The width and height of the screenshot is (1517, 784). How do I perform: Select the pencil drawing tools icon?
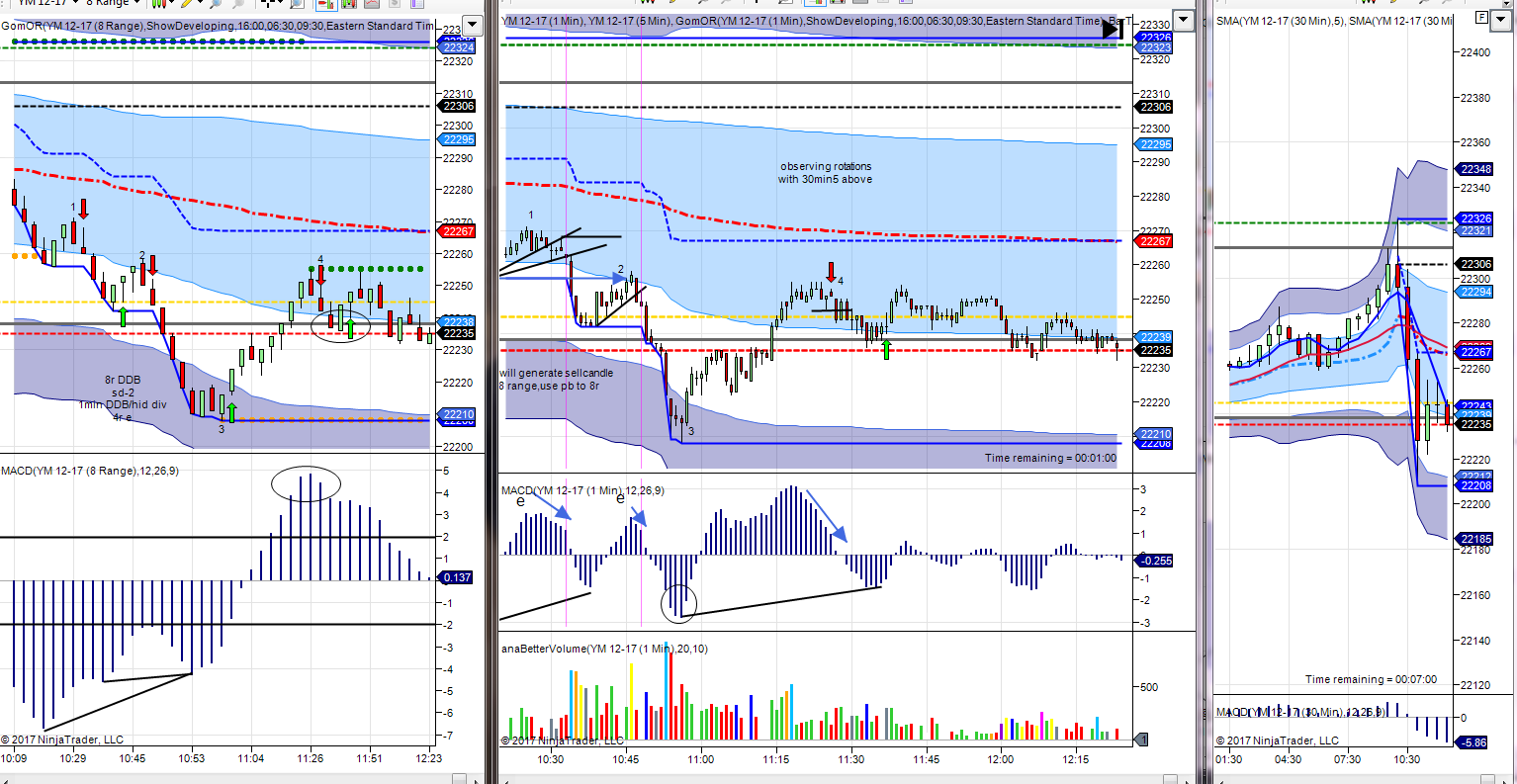pyautogui.click(x=186, y=3)
